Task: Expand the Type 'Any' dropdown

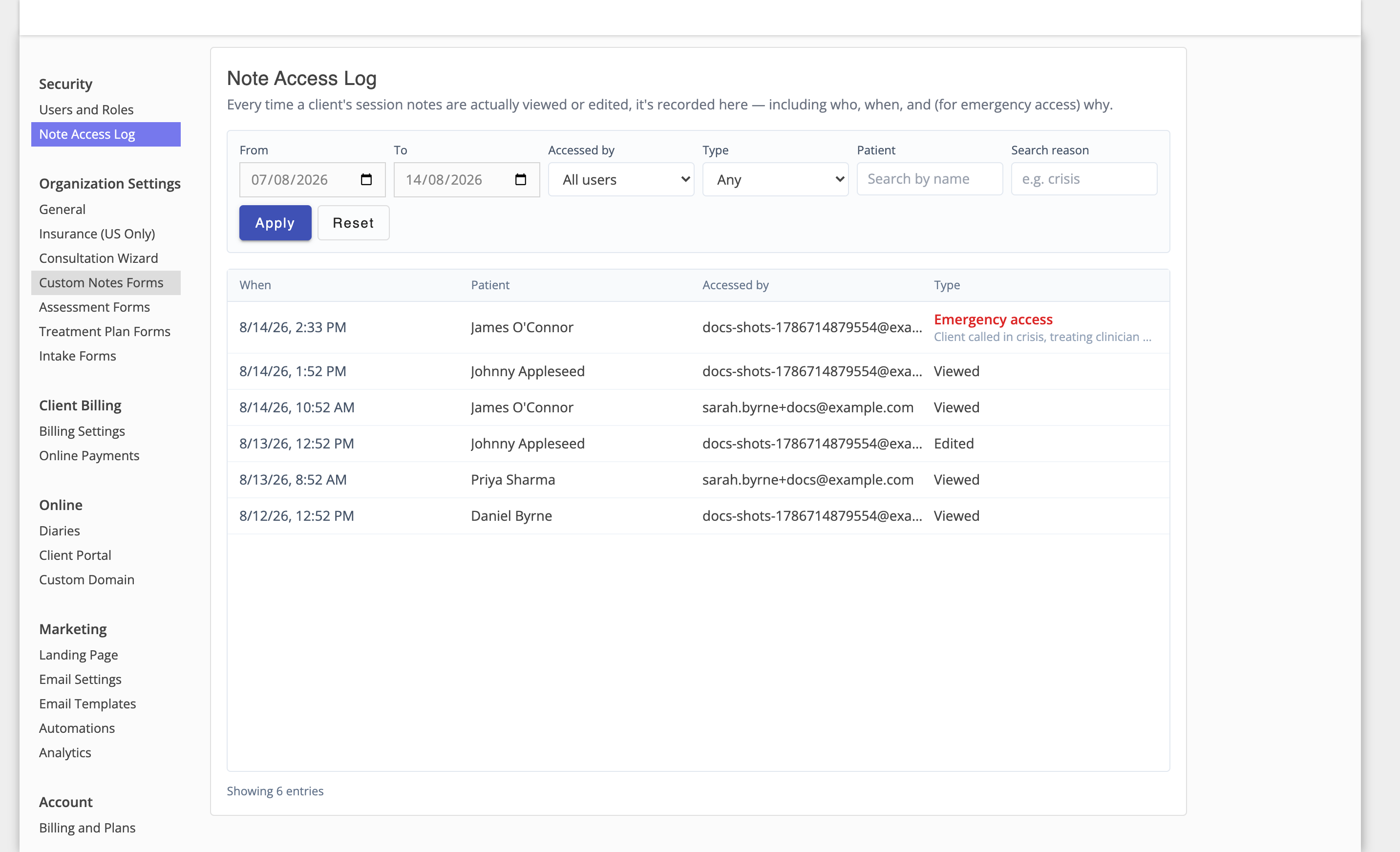Action: [x=776, y=180]
